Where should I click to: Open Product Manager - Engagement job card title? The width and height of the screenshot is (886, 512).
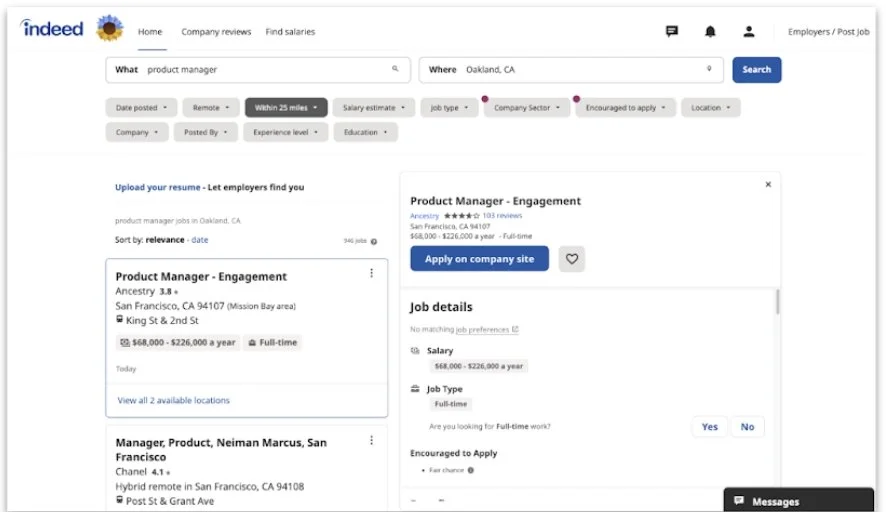coord(201,276)
